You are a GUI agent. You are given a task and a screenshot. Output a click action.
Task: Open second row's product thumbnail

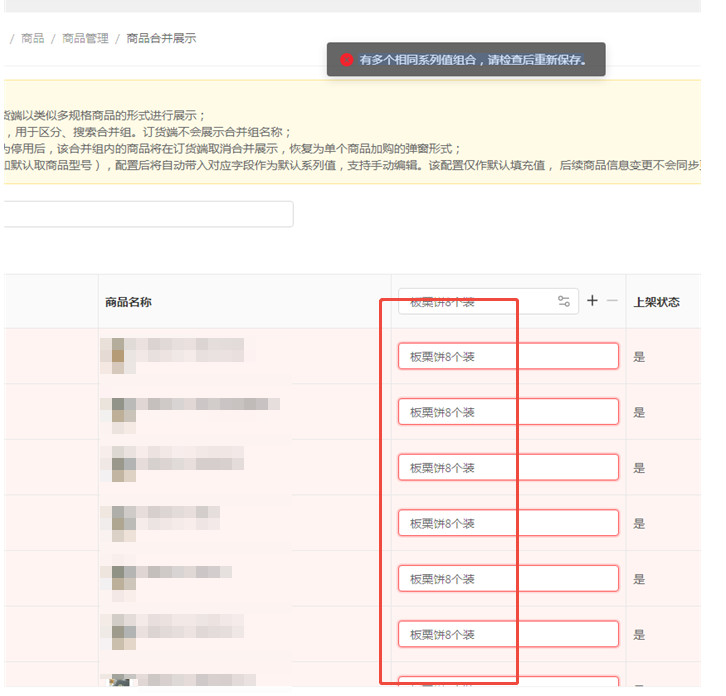pyautogui.click(x=118, y=415)
